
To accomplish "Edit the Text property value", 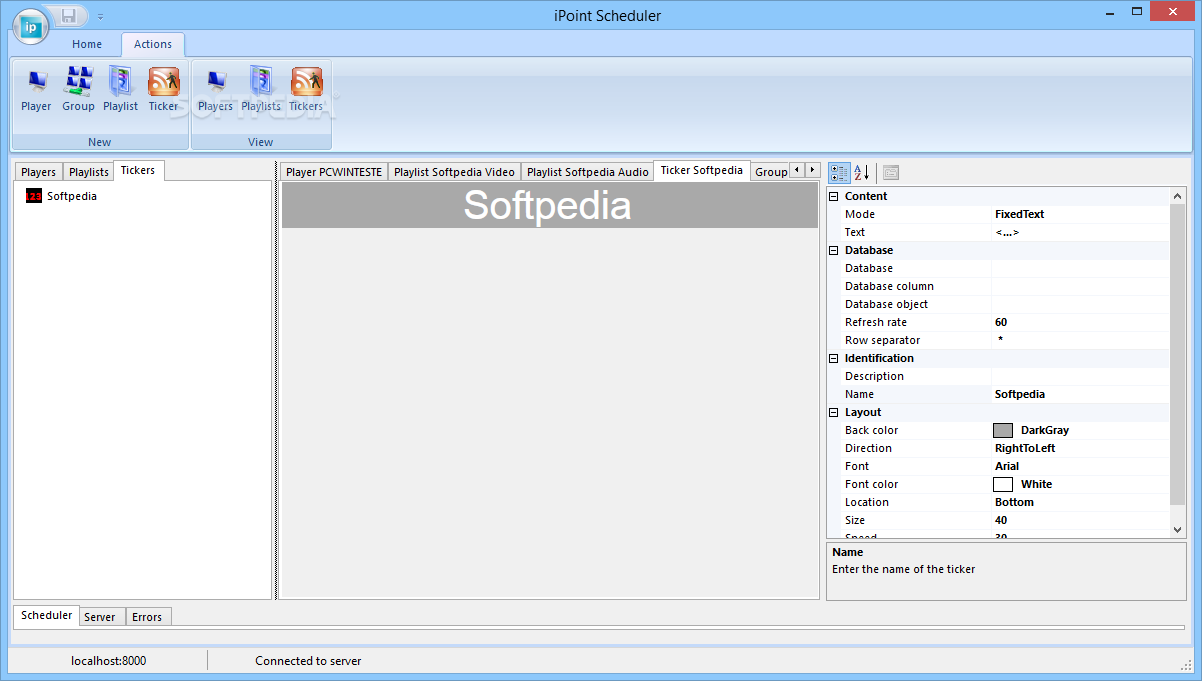I will pyautogui.click(x=1080, y=232).
